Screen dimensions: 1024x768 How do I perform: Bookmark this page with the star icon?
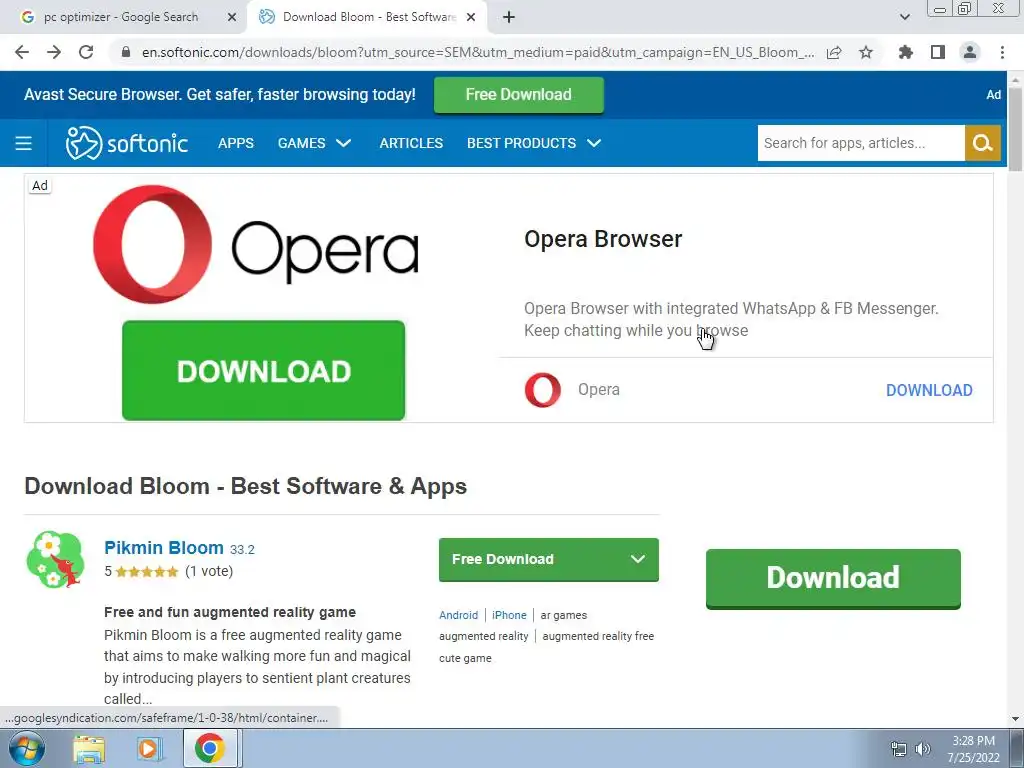[866, 52]
